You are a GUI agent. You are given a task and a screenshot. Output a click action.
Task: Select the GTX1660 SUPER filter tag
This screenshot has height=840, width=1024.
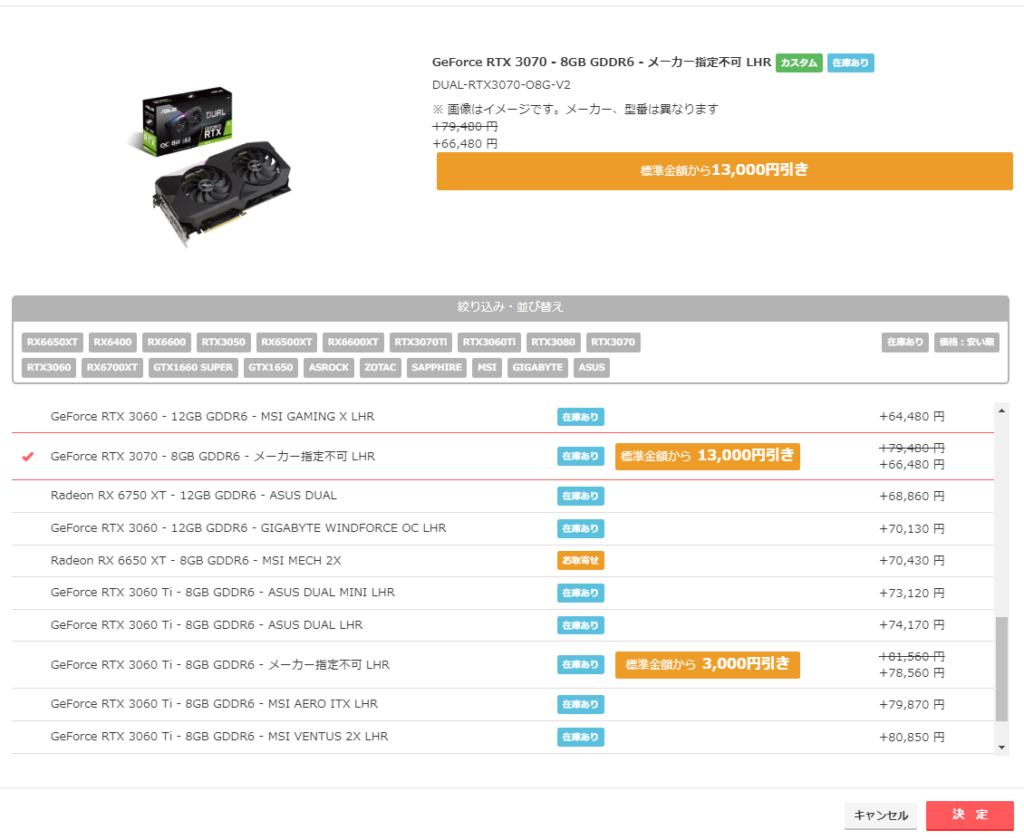click(193, 367)
